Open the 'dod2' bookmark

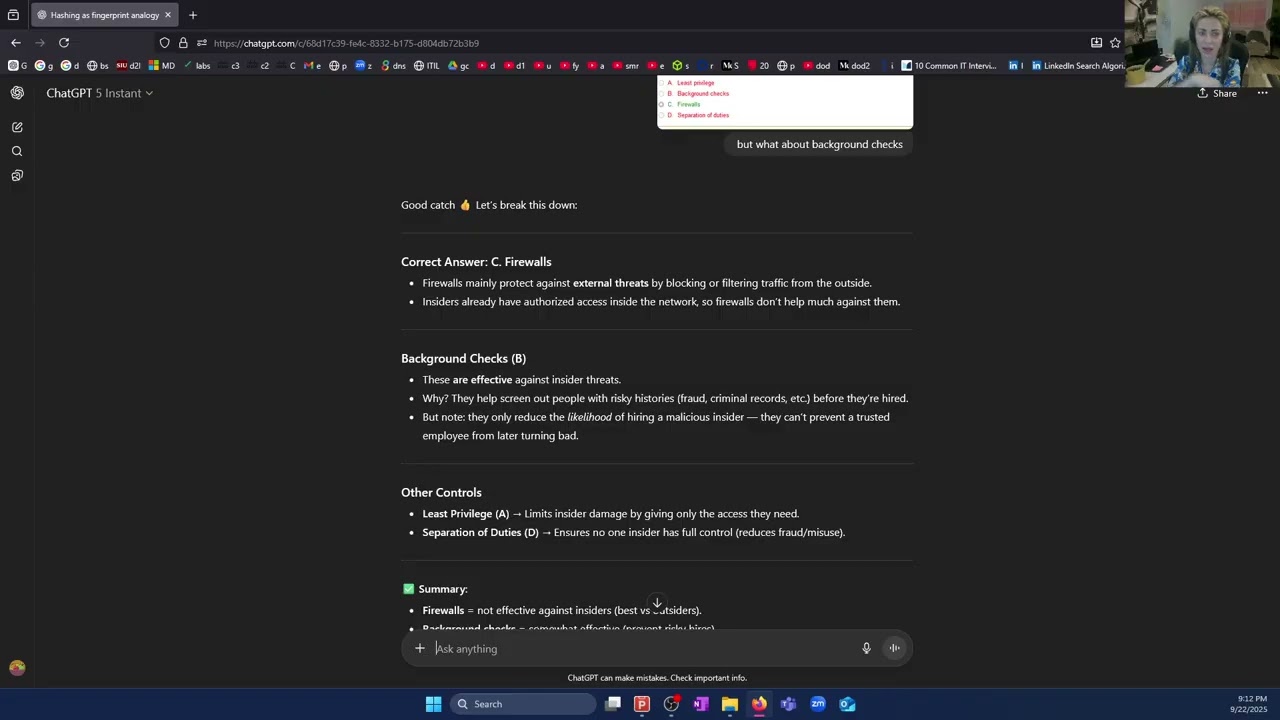tap(855, 66)
